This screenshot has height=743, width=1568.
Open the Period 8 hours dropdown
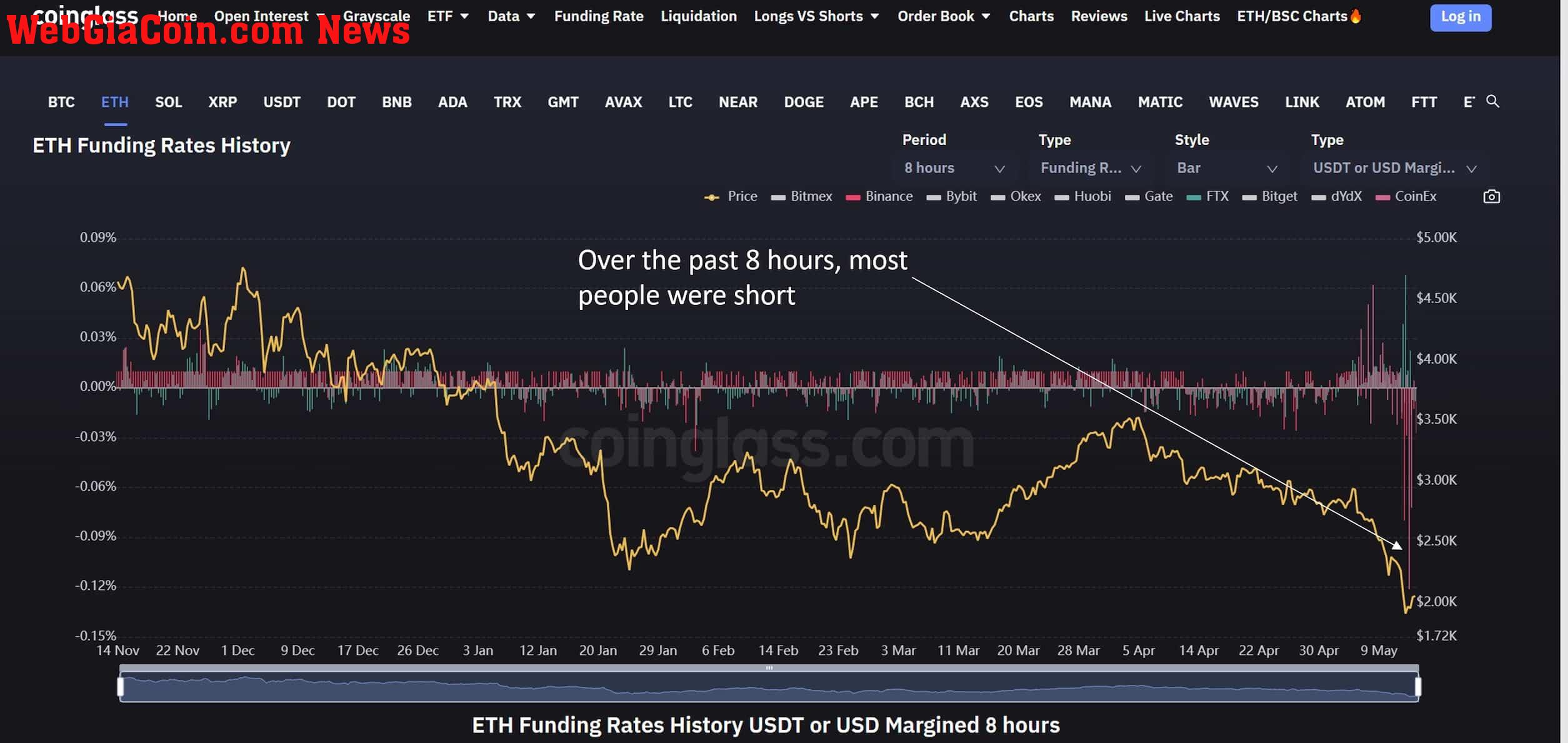point(954,168)
